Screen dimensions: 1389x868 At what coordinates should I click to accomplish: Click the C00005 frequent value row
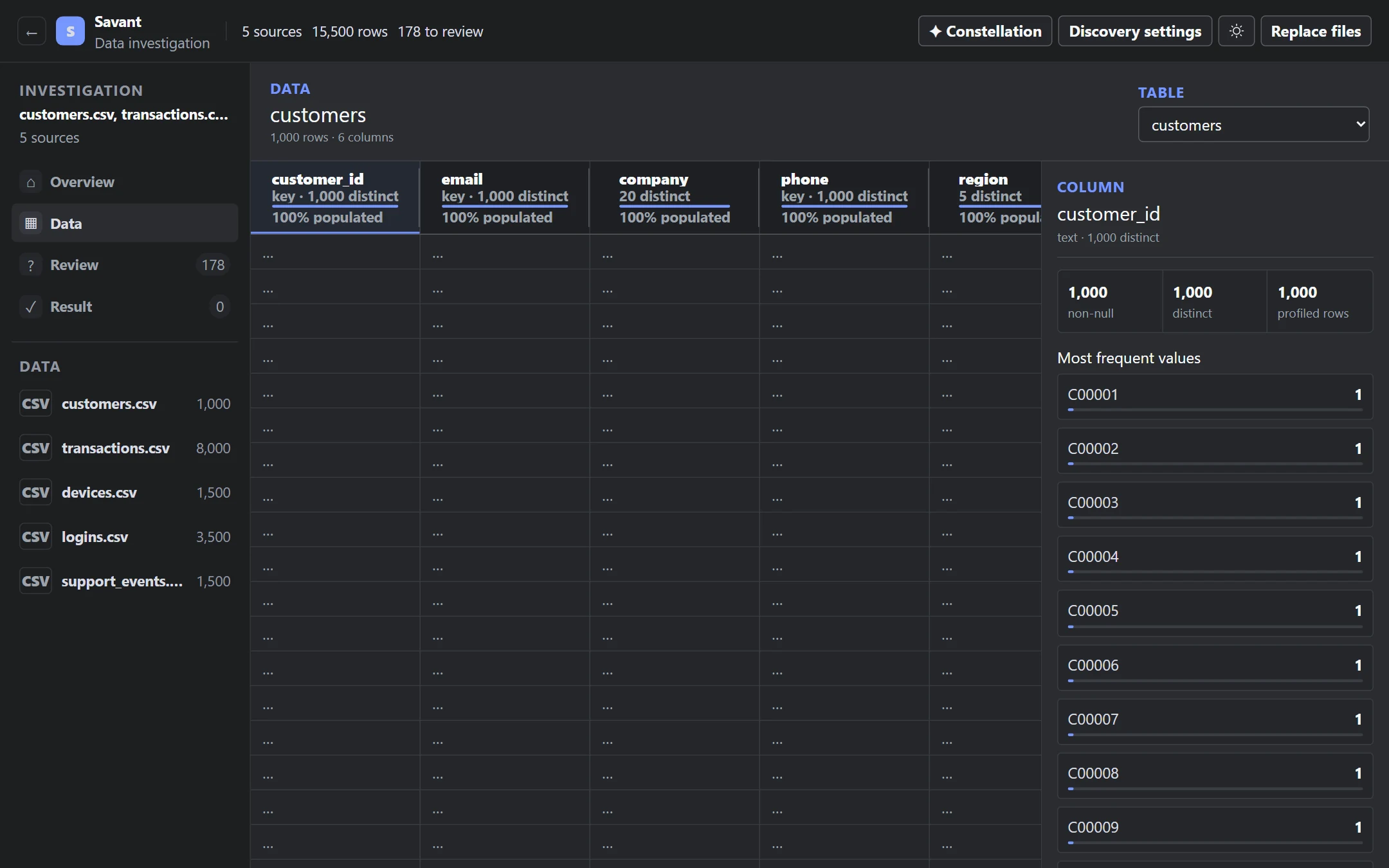[x=1215, y=613]
